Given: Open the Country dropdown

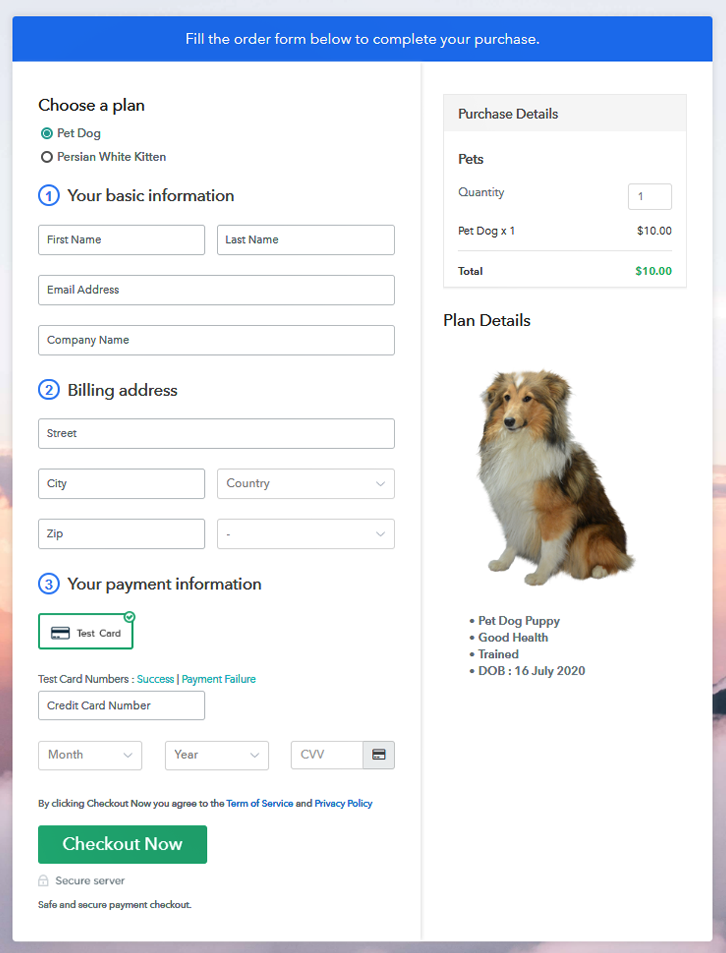Looking at the screenshot, I should [x=305, y=484].
